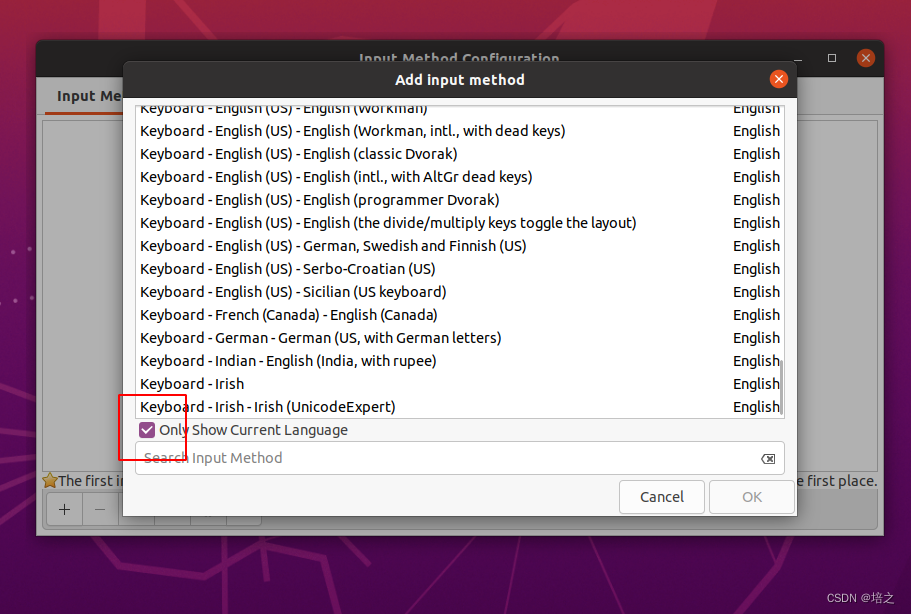Image resolution: width=911 pixels, height=614 pixels.
Task: Select English (programmer Dvorak) keyboard
Action: pyautogui.click(x=460, y=200)
